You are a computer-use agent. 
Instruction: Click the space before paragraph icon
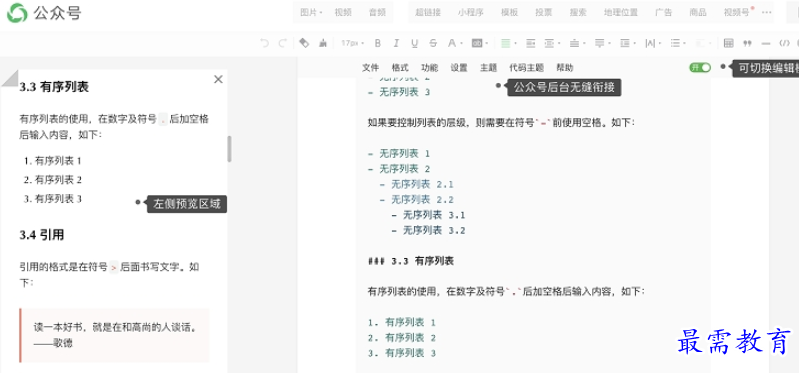click(574, 43)
